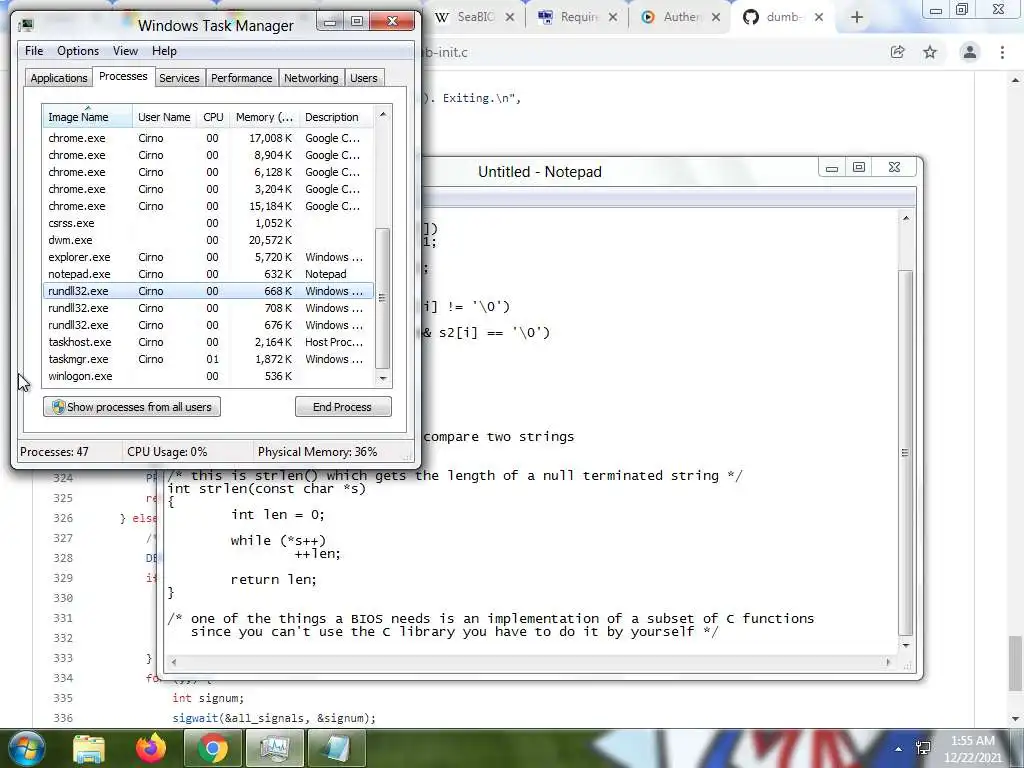
Task: Select highlighted rundll32.exe using 668 K
Action: pyautogui.click(x=208, y=291)
